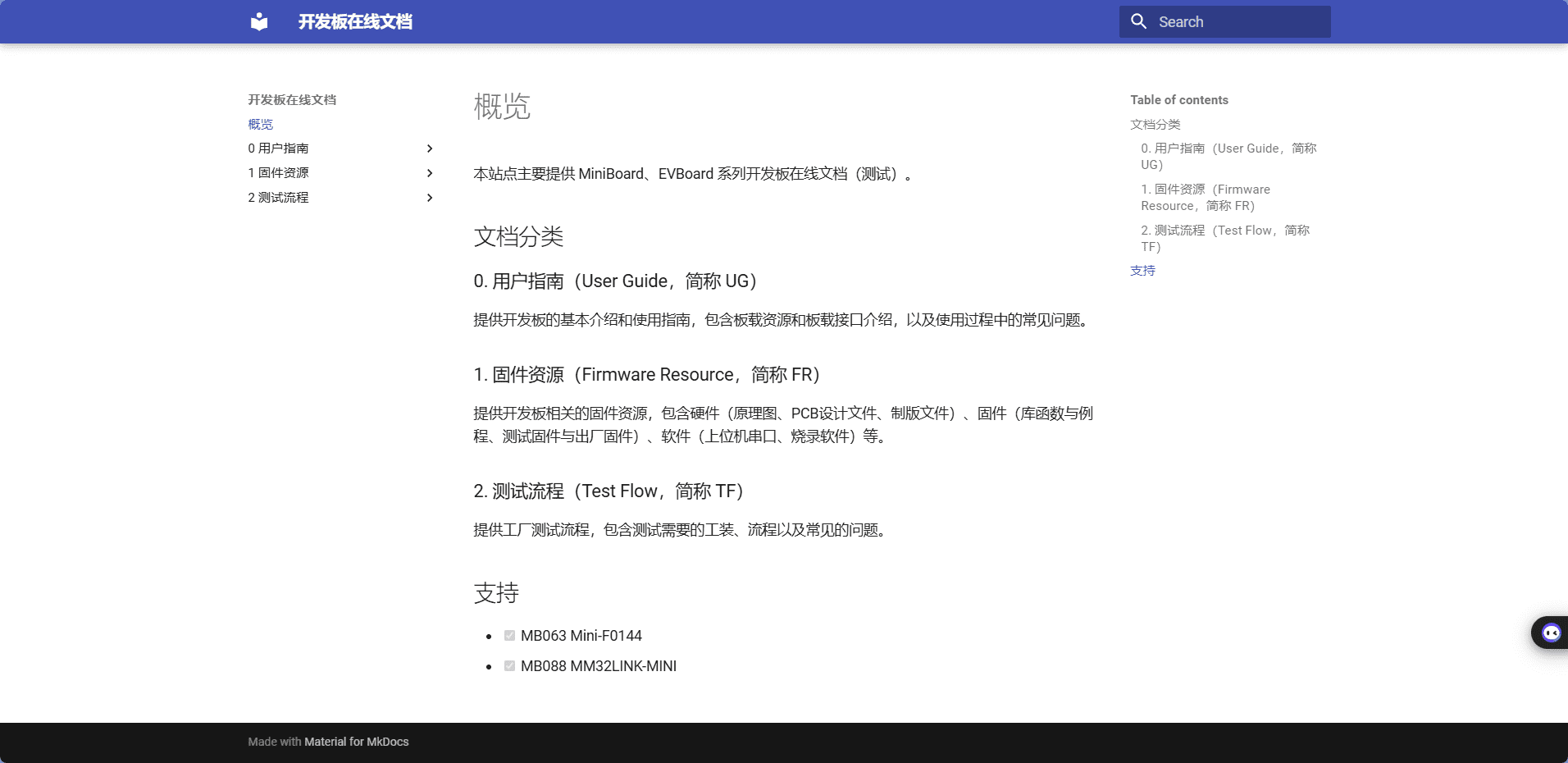
Task: Jump to 文档分类 in table of contents
Action: coord(1155,124)
